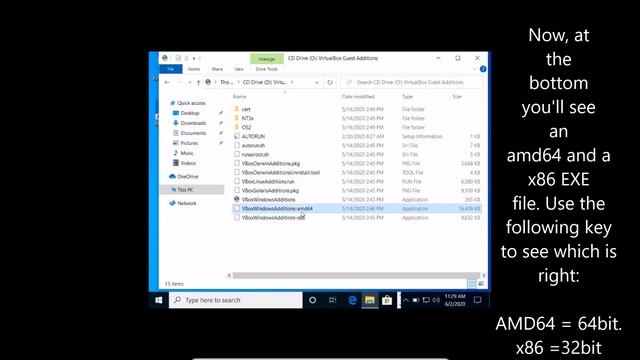Viewport: 640px width, 360px height.
Task: Show hidden system tray icons
Action: pos(406,300)
